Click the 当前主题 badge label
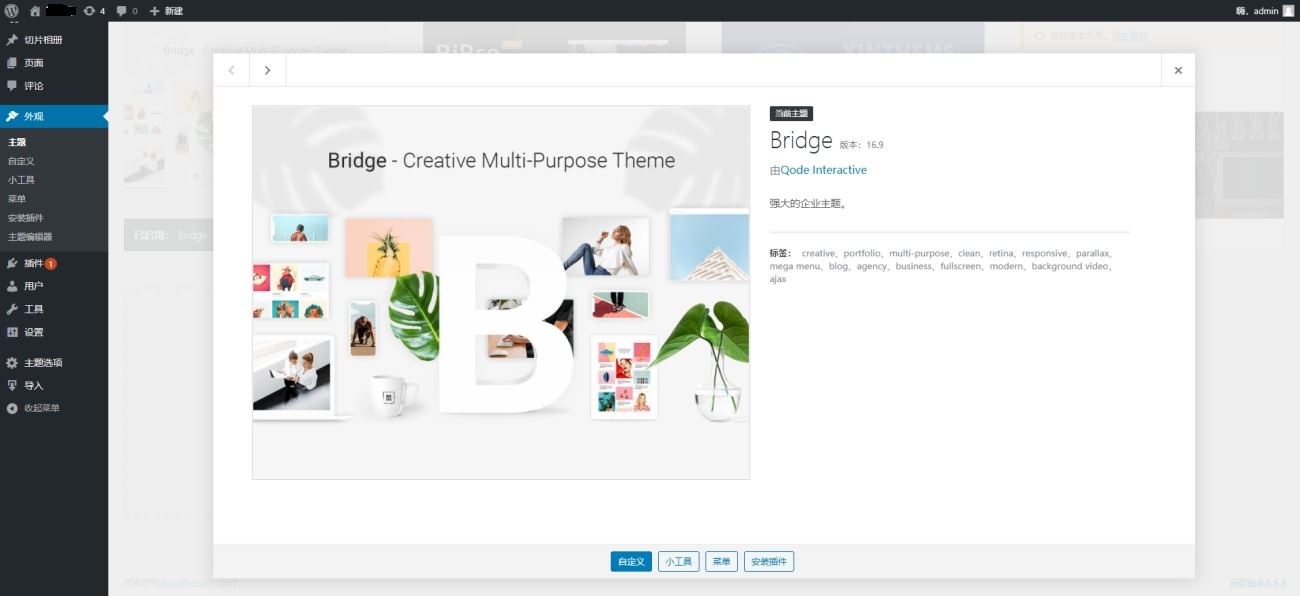This screenshot has width=1300, height=596. tap(791, 114)
